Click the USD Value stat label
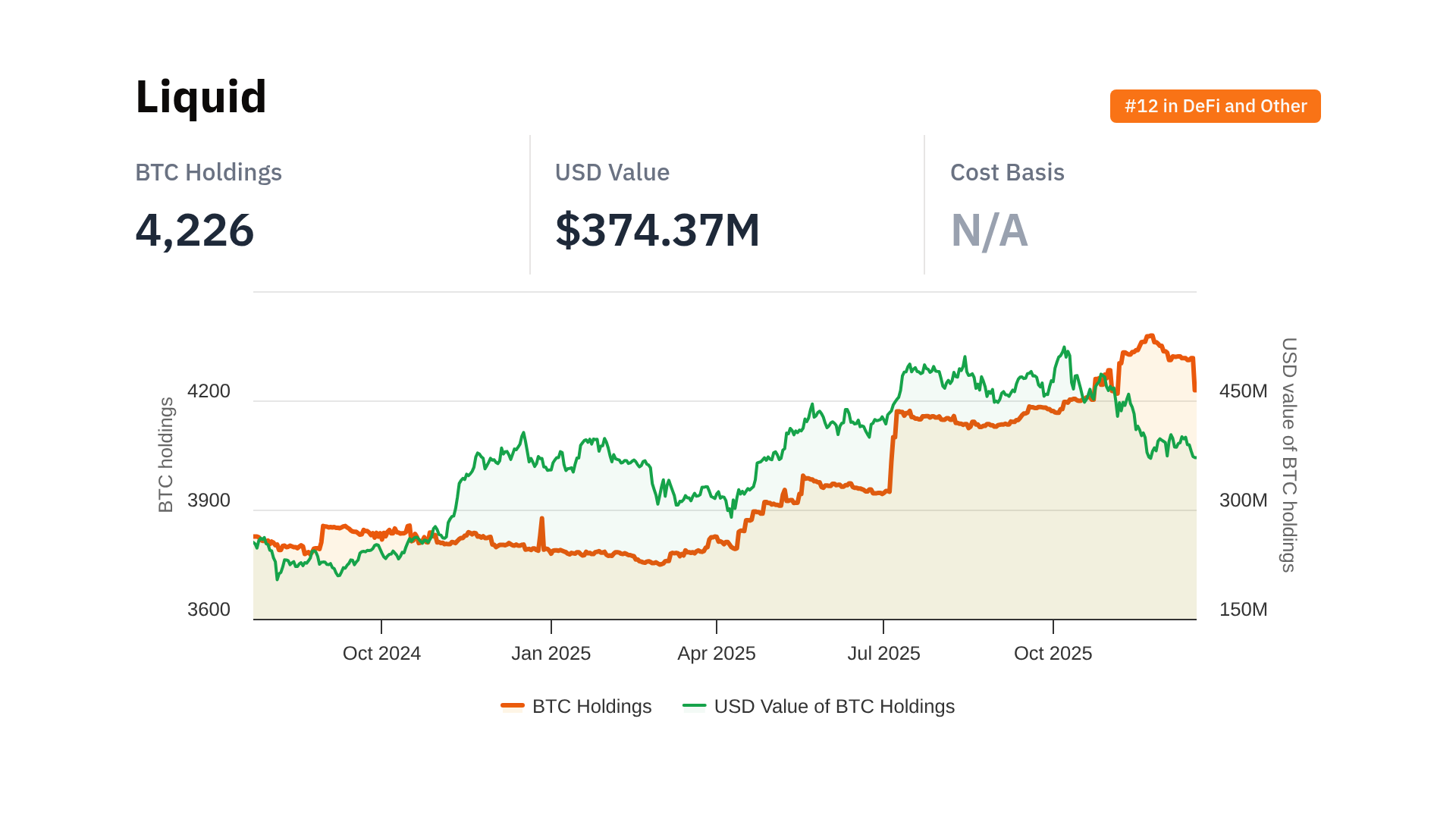Viewport: 1456px width, 819px height. [612, 172]
